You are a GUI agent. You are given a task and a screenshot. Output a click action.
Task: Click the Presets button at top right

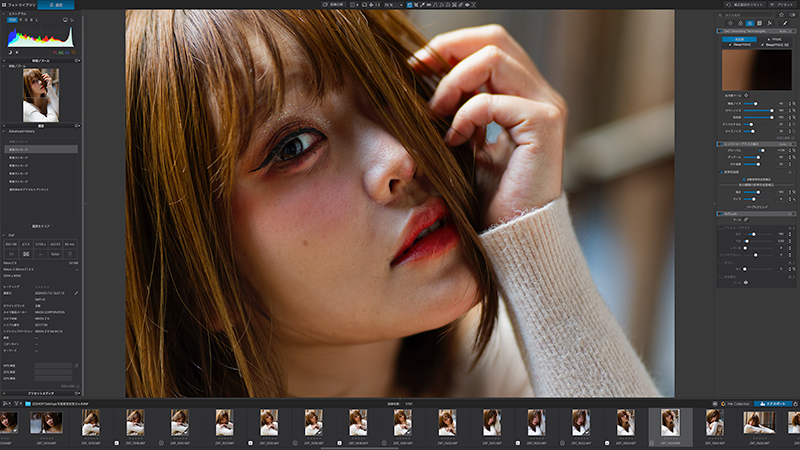point(782,5)
